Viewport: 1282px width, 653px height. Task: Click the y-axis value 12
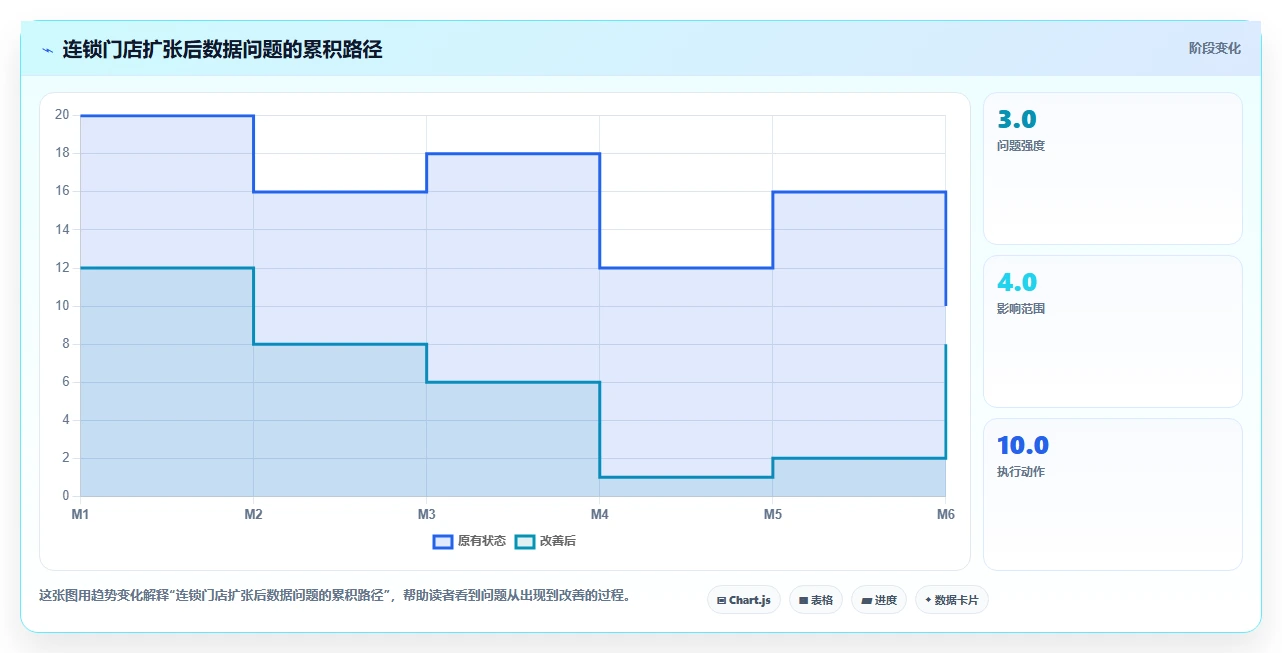pos(62,268)
